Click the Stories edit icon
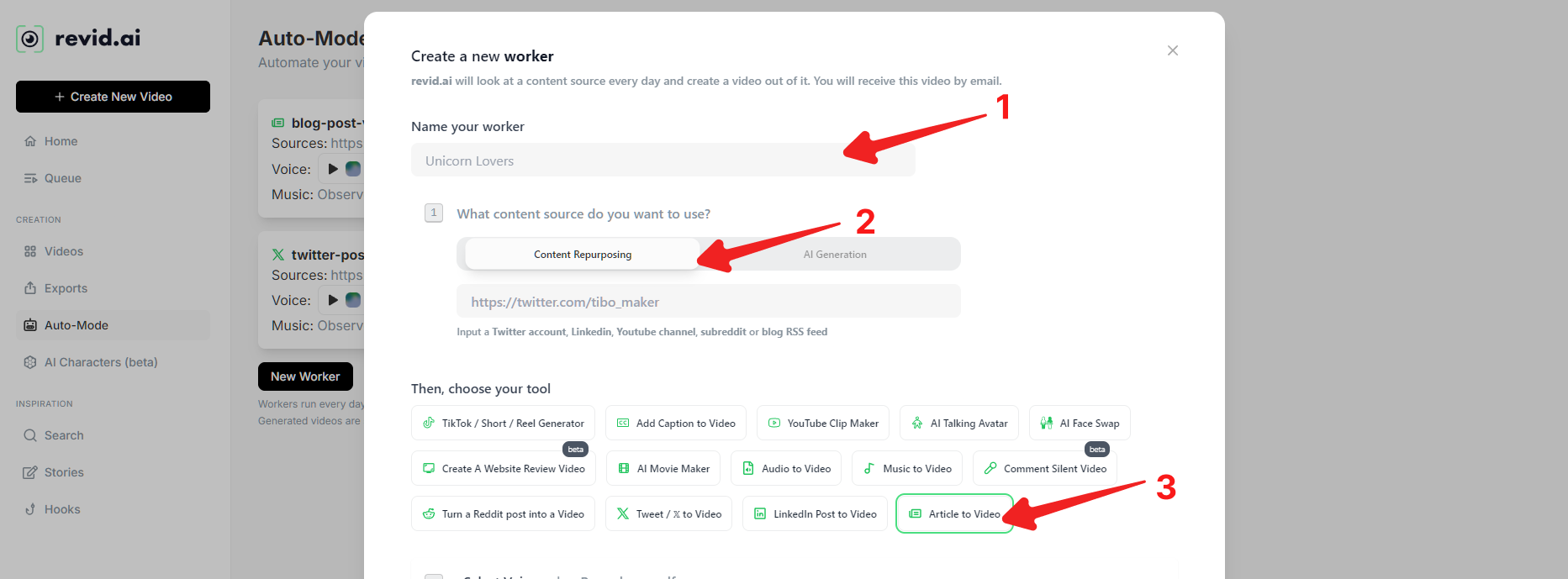This screenshot has width=1568, height=579. 30,472
